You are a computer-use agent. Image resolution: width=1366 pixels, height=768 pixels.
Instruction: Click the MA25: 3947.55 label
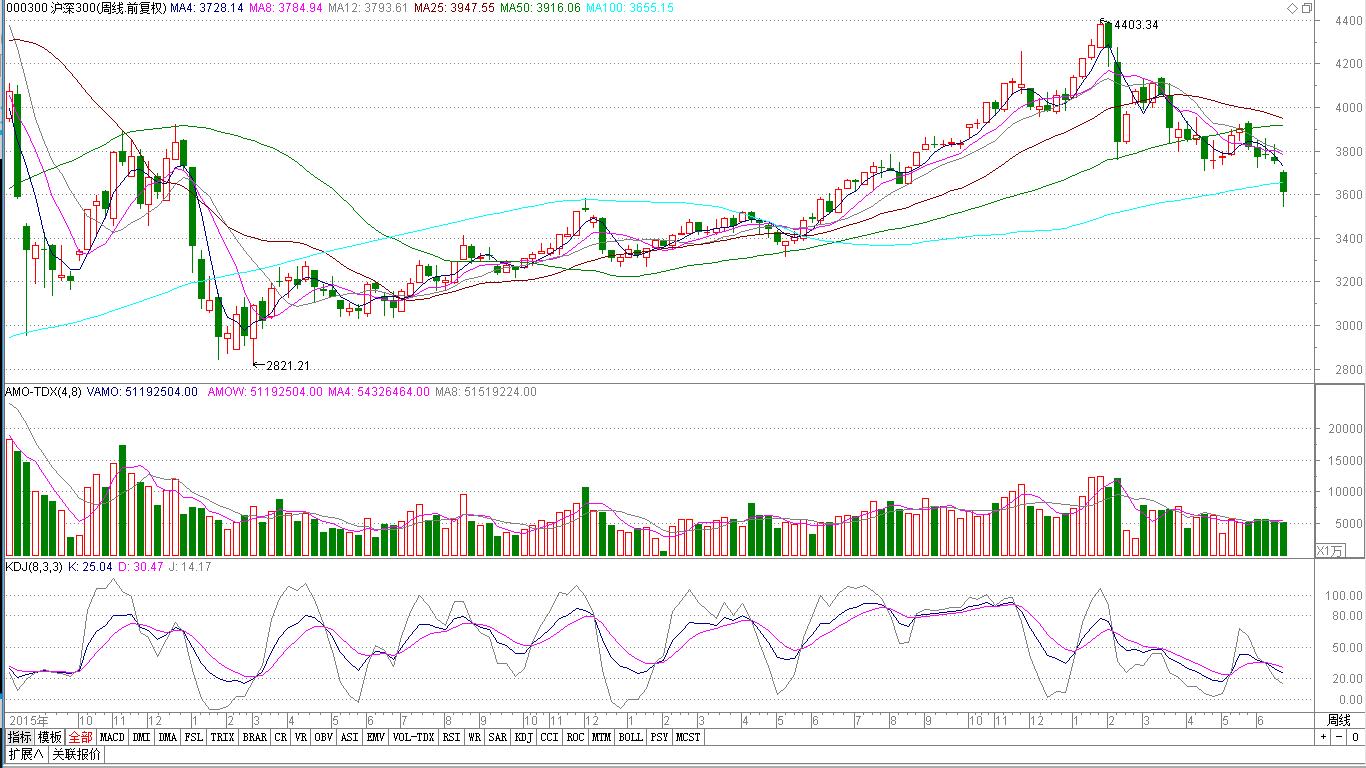click(x=454, y=8)
